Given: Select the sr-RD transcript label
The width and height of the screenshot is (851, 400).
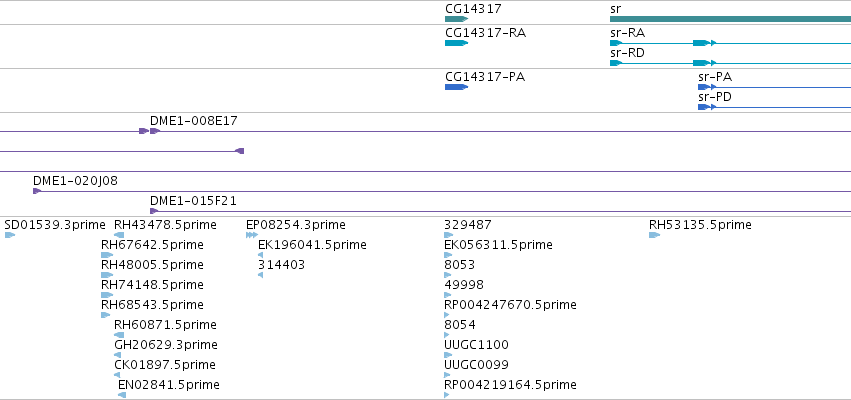Looking at the screenshot, I should coord(627,53).
